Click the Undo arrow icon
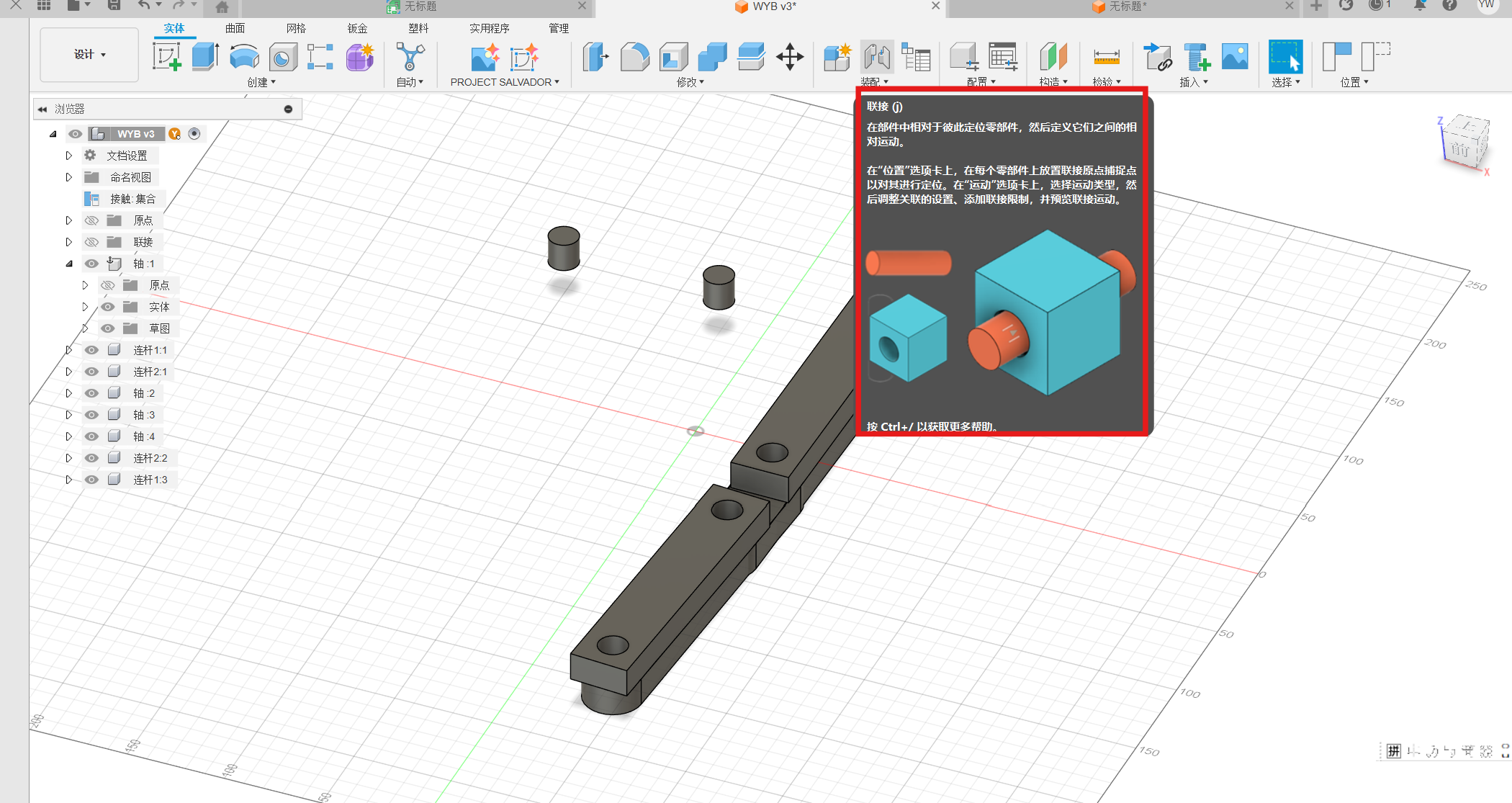Image resolution: width=1512 pixels, height=803 pixels. tap(144, 5)
